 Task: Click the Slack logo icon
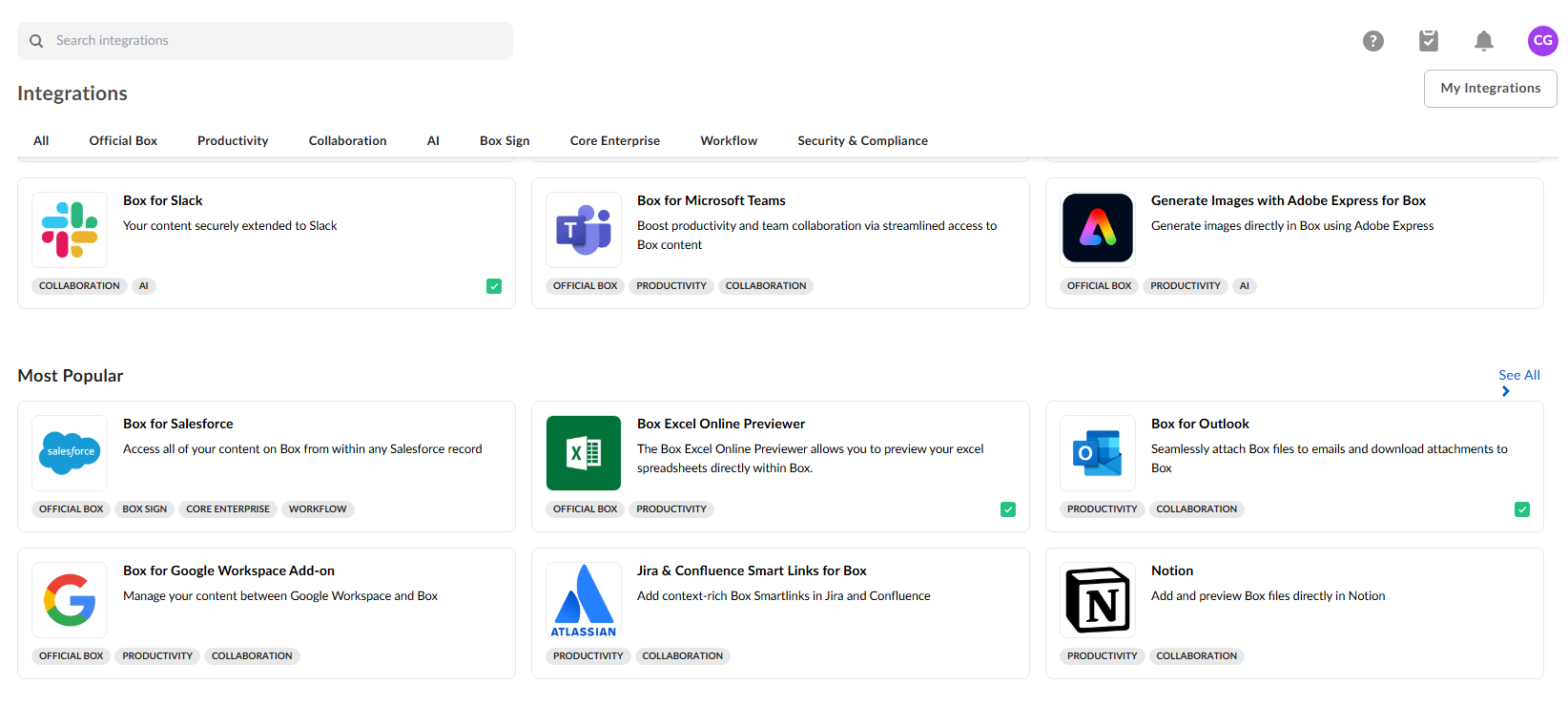click(70, 230)
